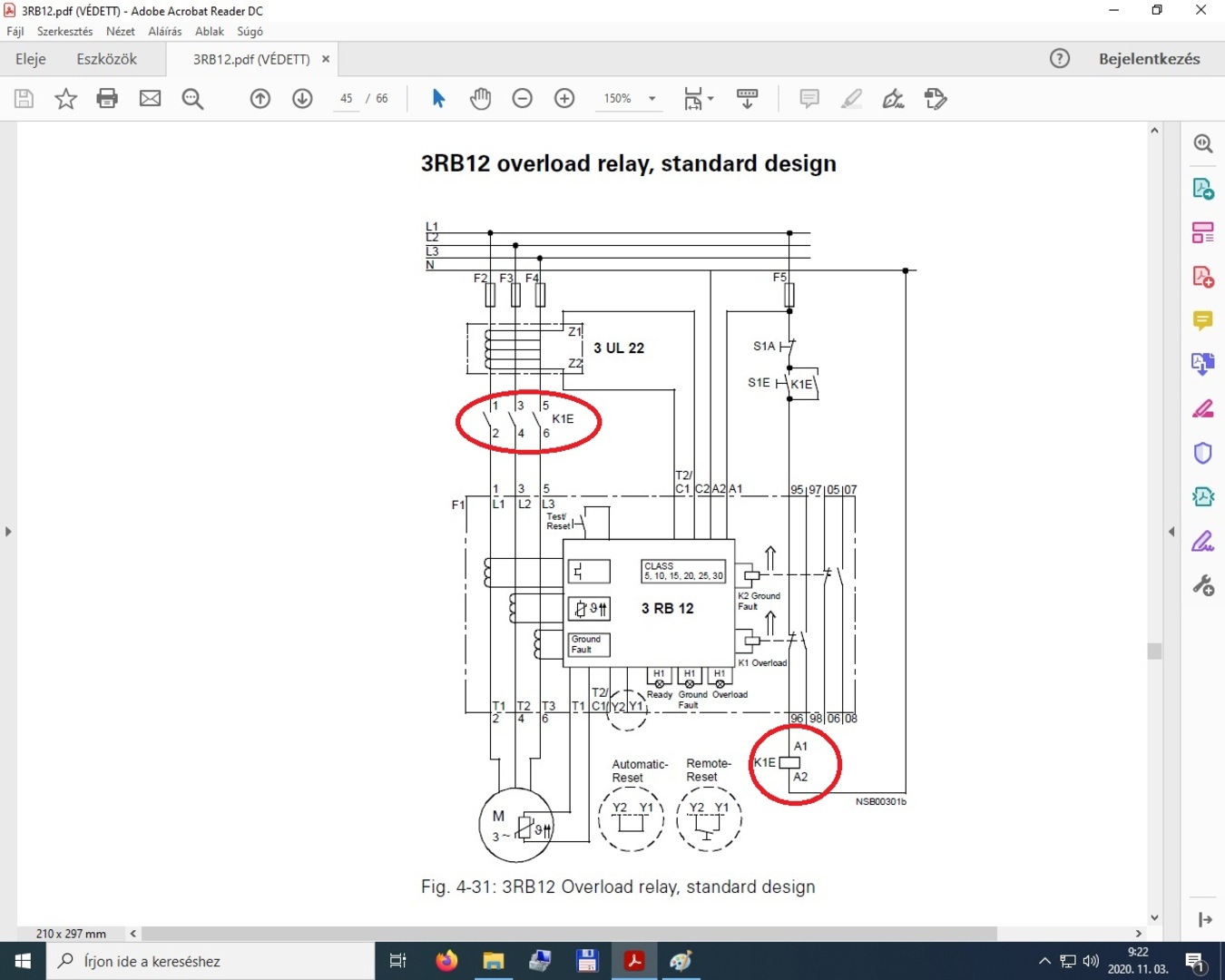Select the Hand pan tool
This screenshot has height=980, width=1225.
pos(480,98)
